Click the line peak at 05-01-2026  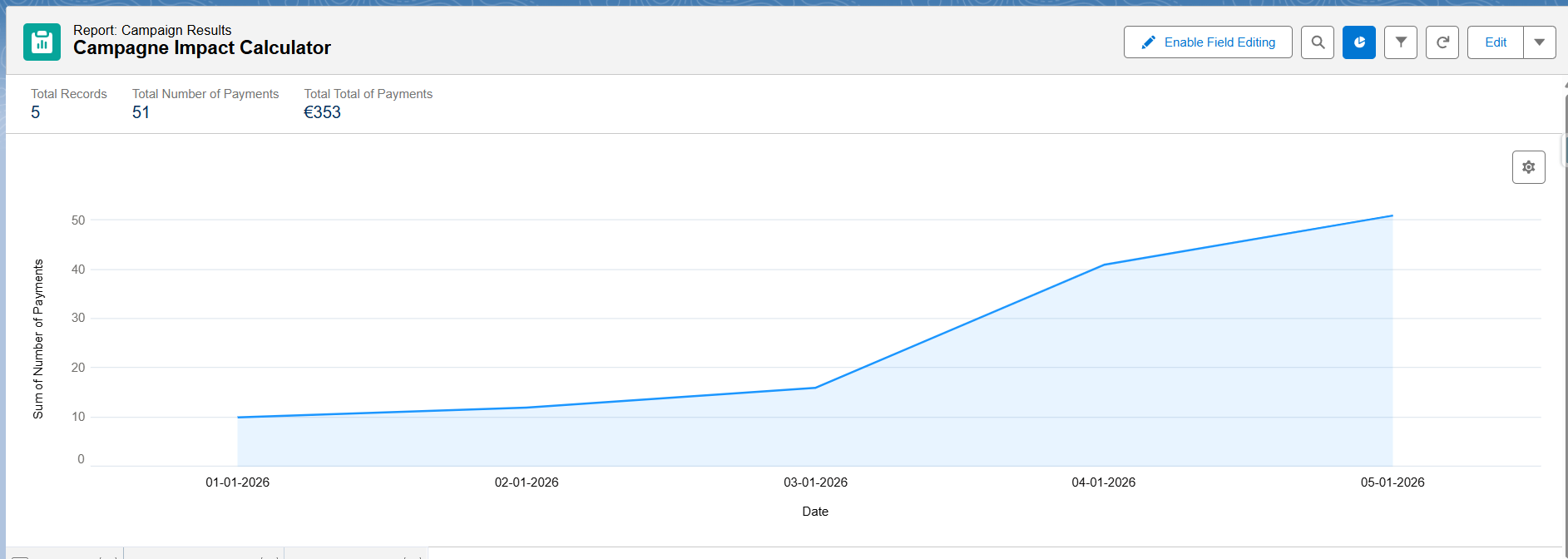1392,216
